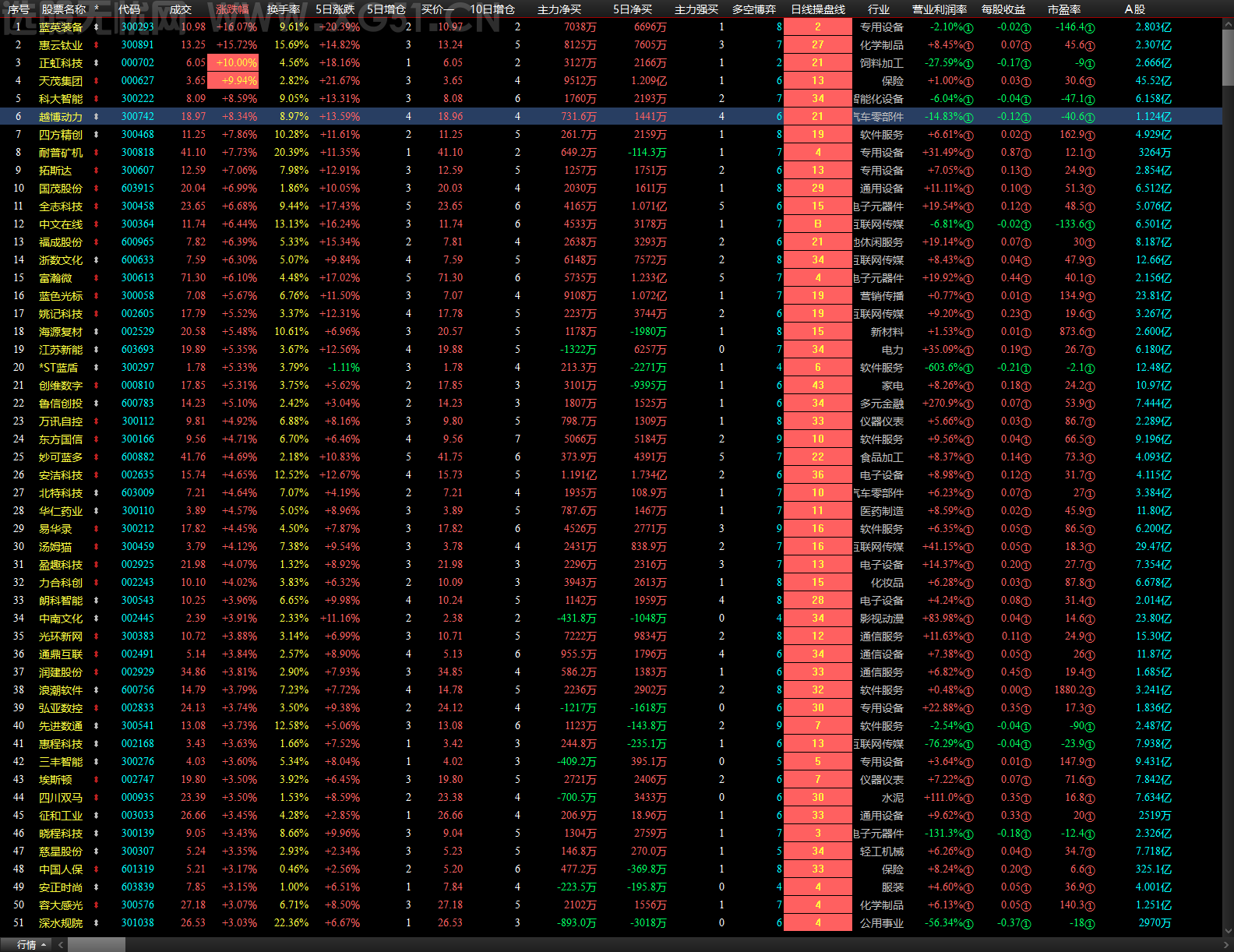Click the marker icon beside 富瀚微
Image resolution: width=1234 pixels, height=952 pixels.
[x=97, y=278]
